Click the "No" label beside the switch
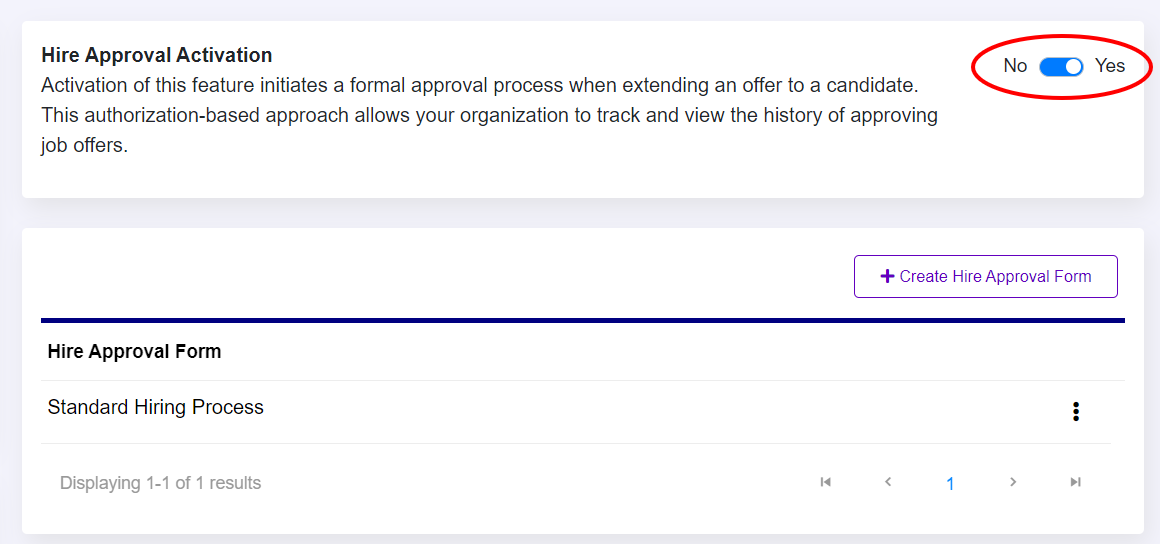The image size is (1160, 544). click(1015, 66)
